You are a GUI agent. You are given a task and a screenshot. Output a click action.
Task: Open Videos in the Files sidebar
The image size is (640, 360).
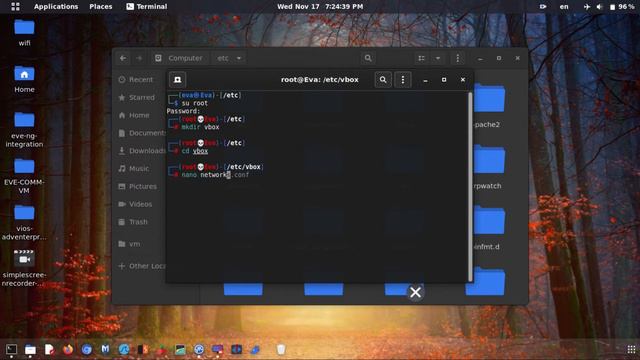[140, 204]
